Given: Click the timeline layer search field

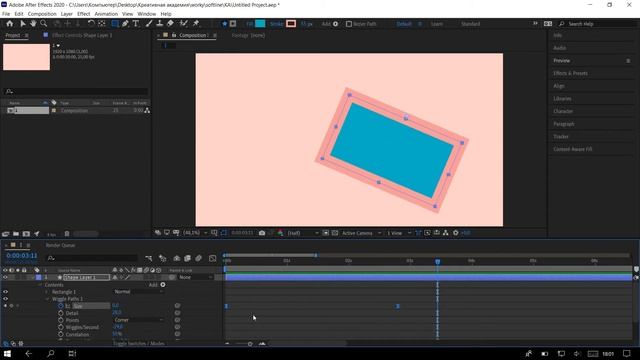Looking at the screenshot, I should pyautogui.click(x=92, y=258).
